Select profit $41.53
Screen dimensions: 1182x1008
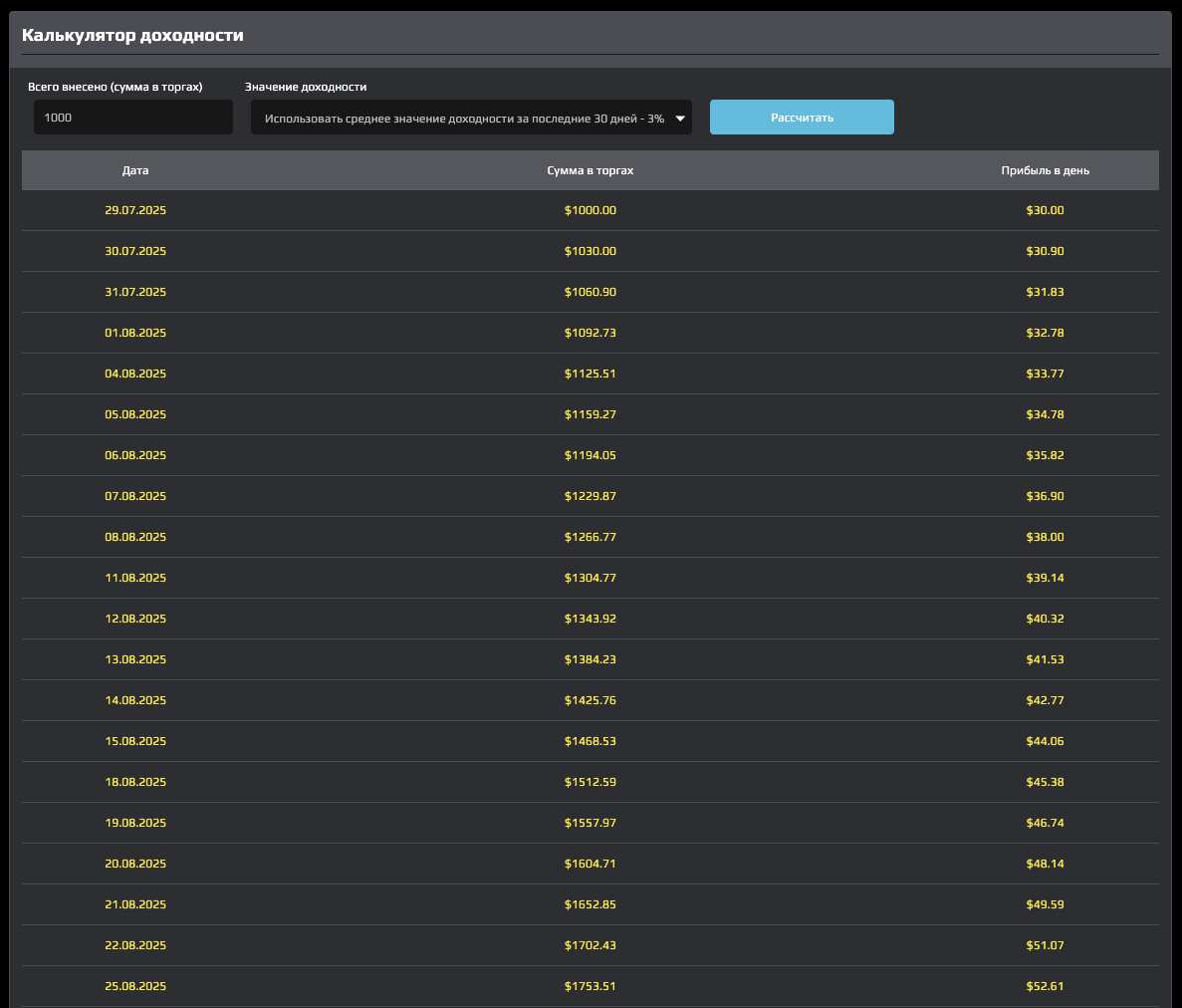click(x=1045, y=659)
